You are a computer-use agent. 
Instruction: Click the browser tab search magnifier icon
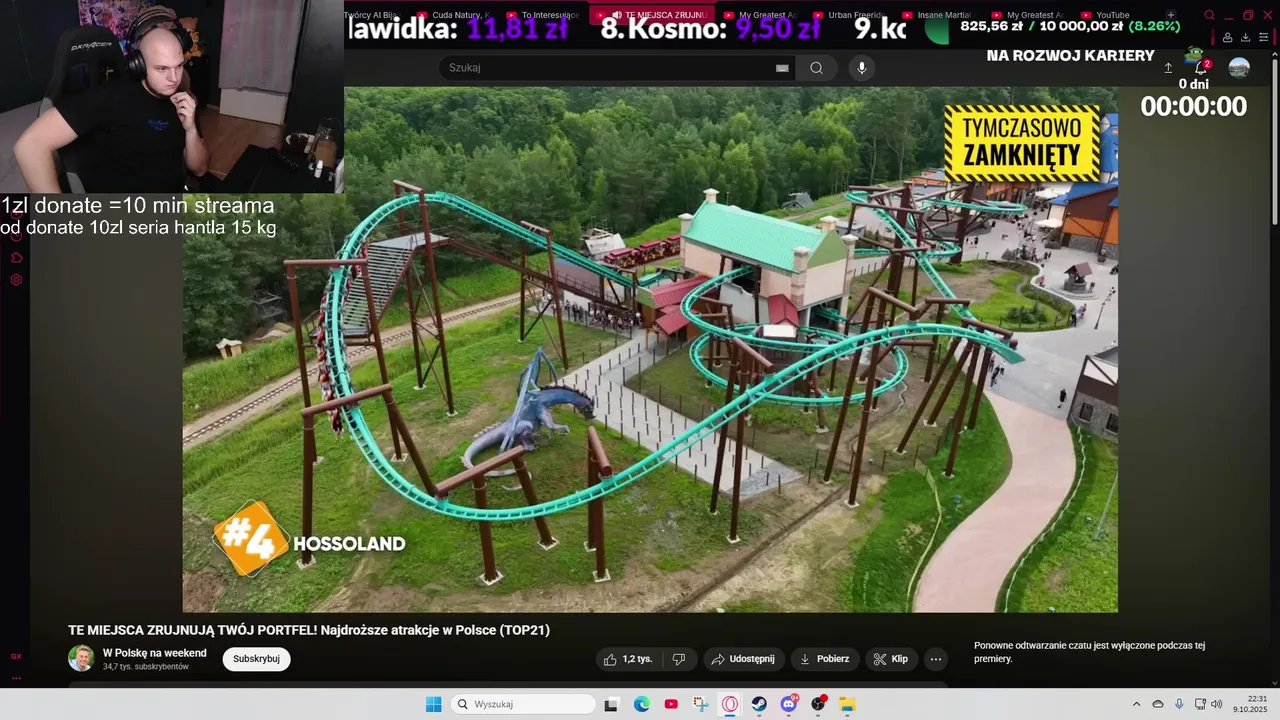pyautogui.click(x=1209, y=15)
